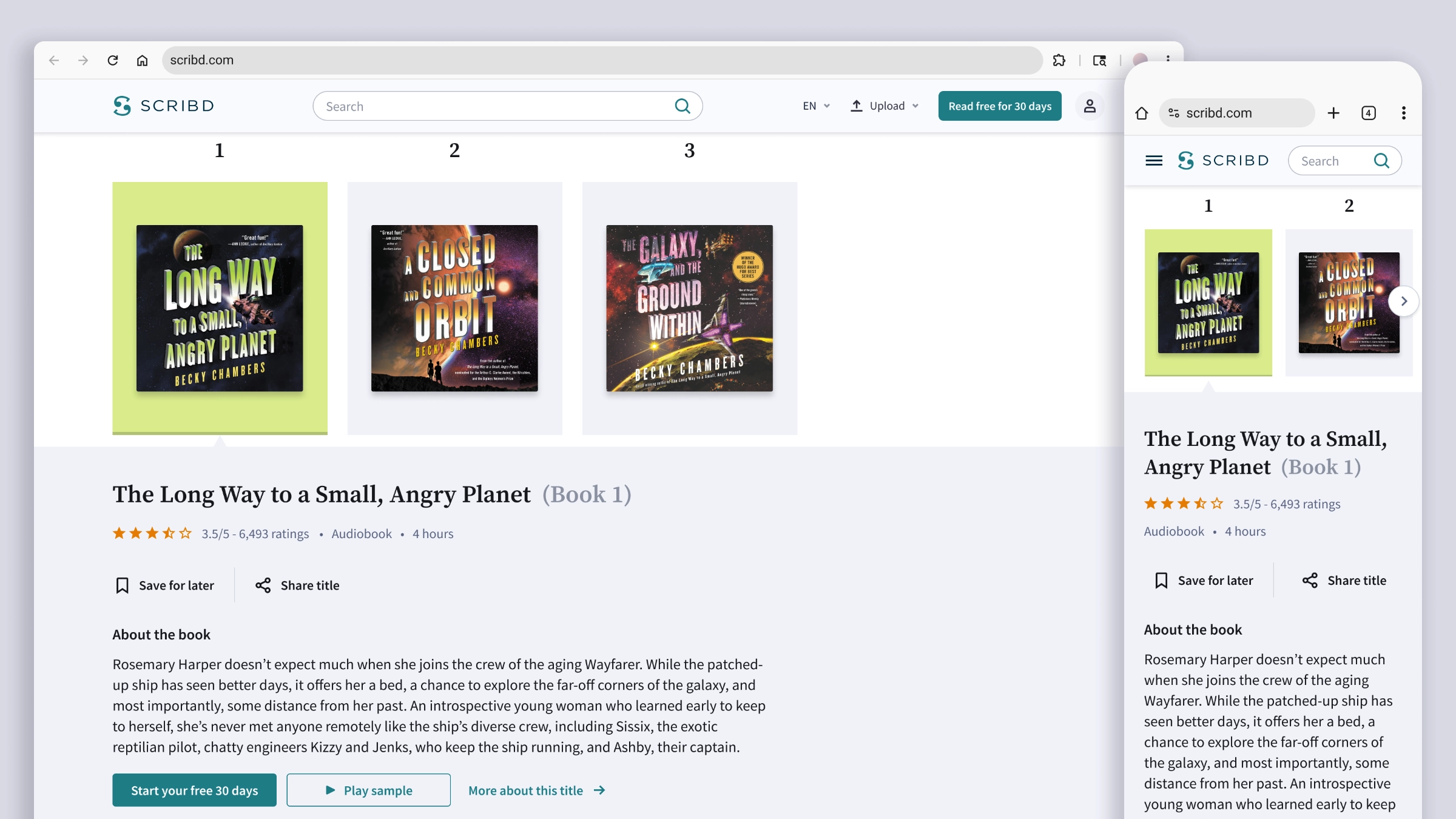
Task: Click Share title on the mobile page
Action: [x=1344, y=581]
